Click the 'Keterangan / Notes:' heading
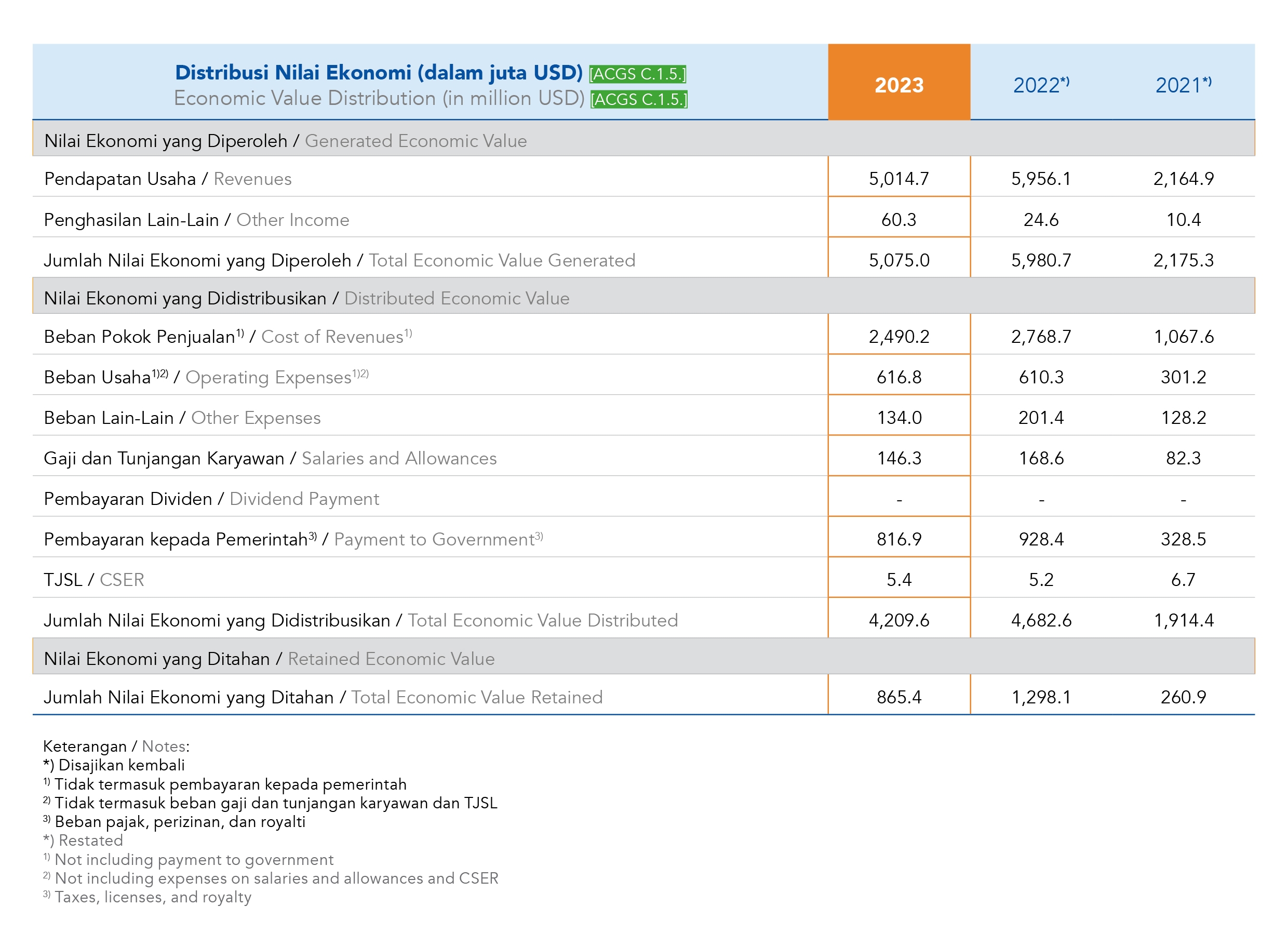 click(x=116, y=747)
